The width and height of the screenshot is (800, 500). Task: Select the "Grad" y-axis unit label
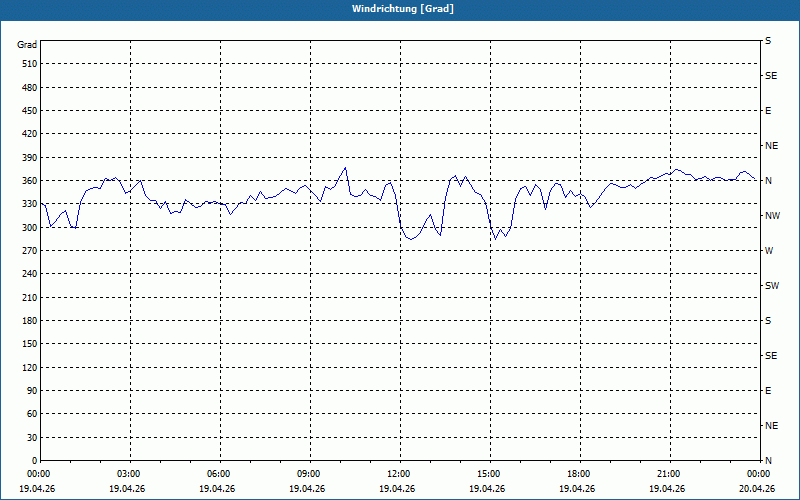(27, 45)
